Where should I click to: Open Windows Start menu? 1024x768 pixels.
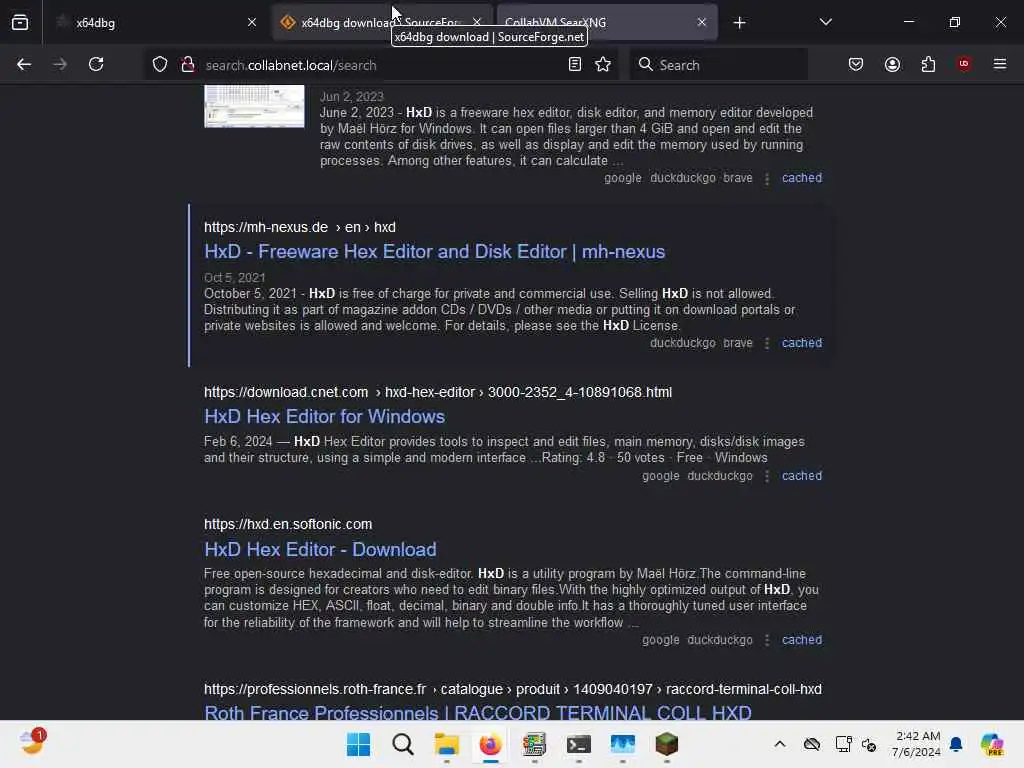click(358, 744)
